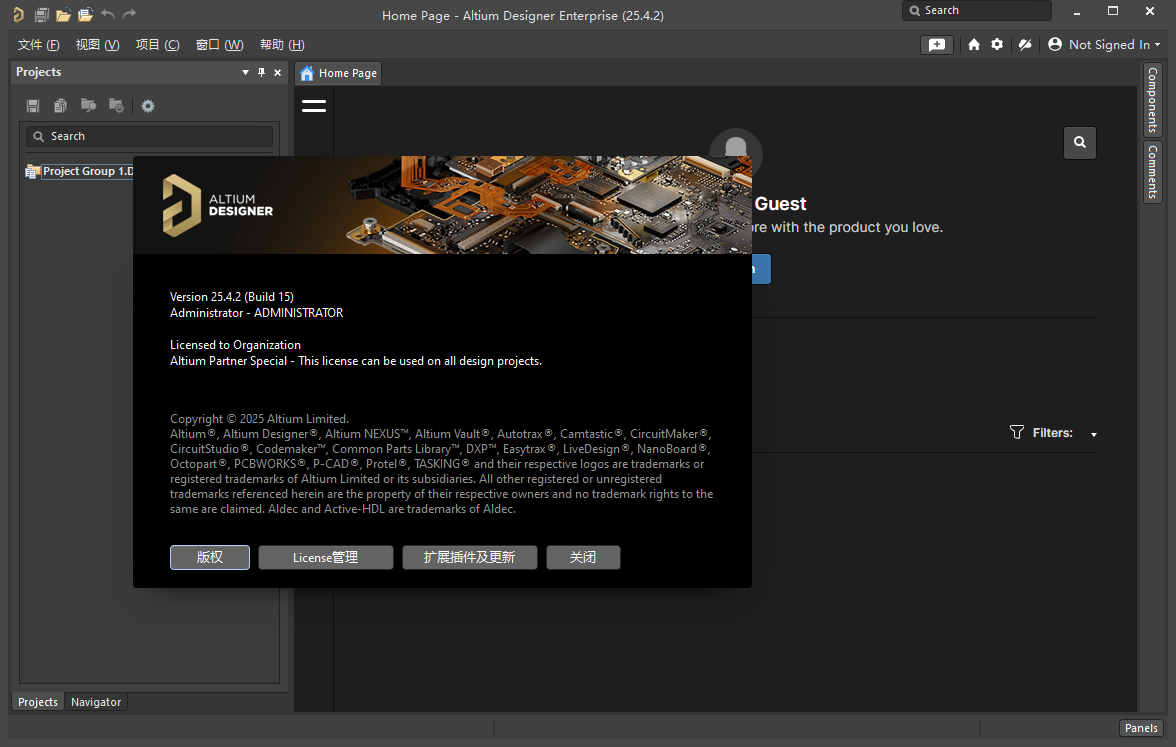Open the Comments side panel tab
The height and width of the screenshot is (747, 1176).
point(1153,171)
